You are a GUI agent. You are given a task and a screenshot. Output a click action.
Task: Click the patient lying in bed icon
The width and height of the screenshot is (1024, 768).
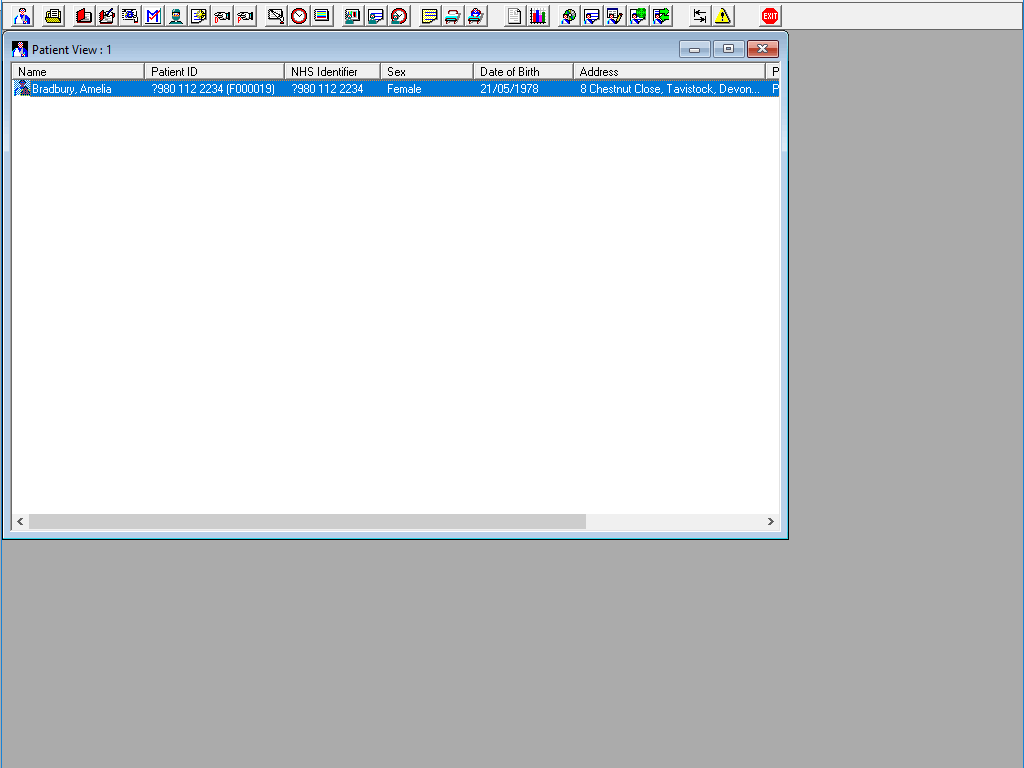pos(476,16)
